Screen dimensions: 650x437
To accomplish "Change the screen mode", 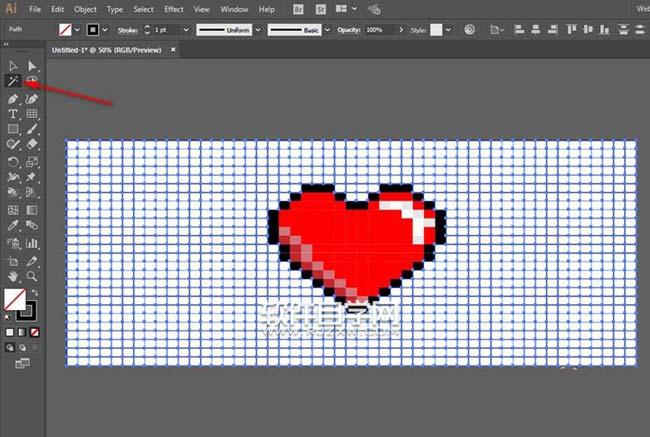I will coord(22,363).
